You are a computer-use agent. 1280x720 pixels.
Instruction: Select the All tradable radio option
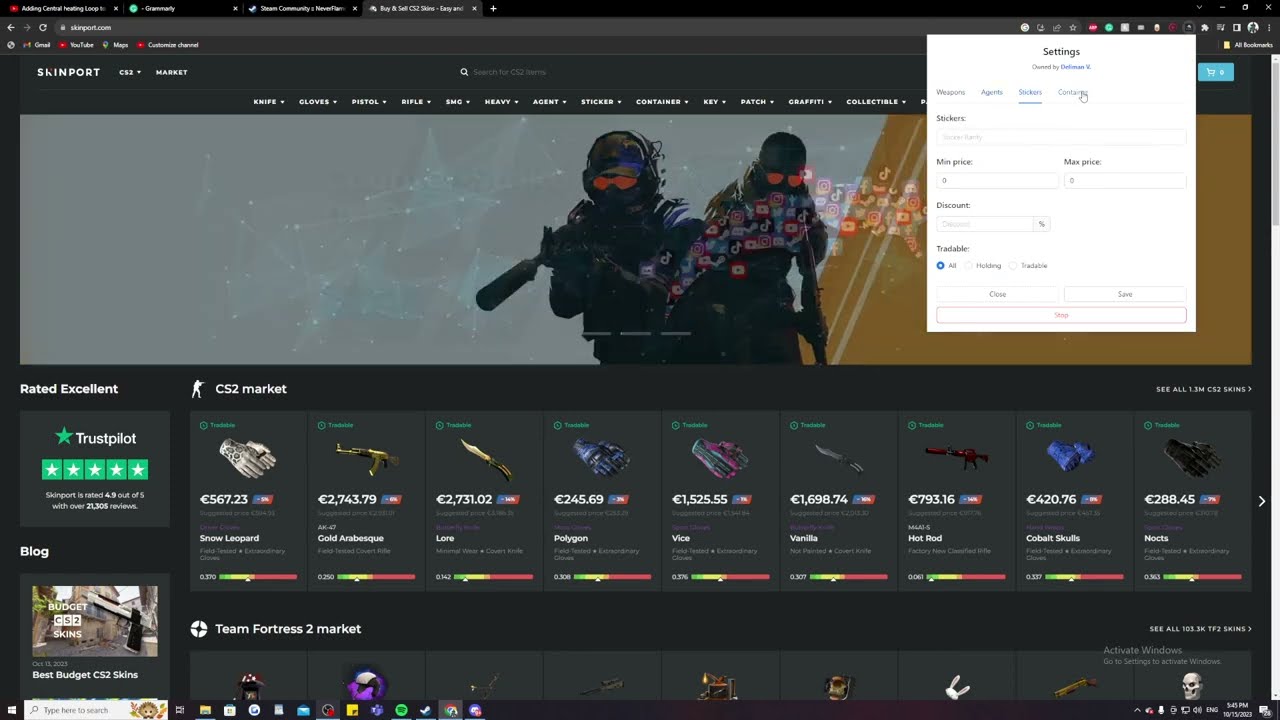coord(941,265)
